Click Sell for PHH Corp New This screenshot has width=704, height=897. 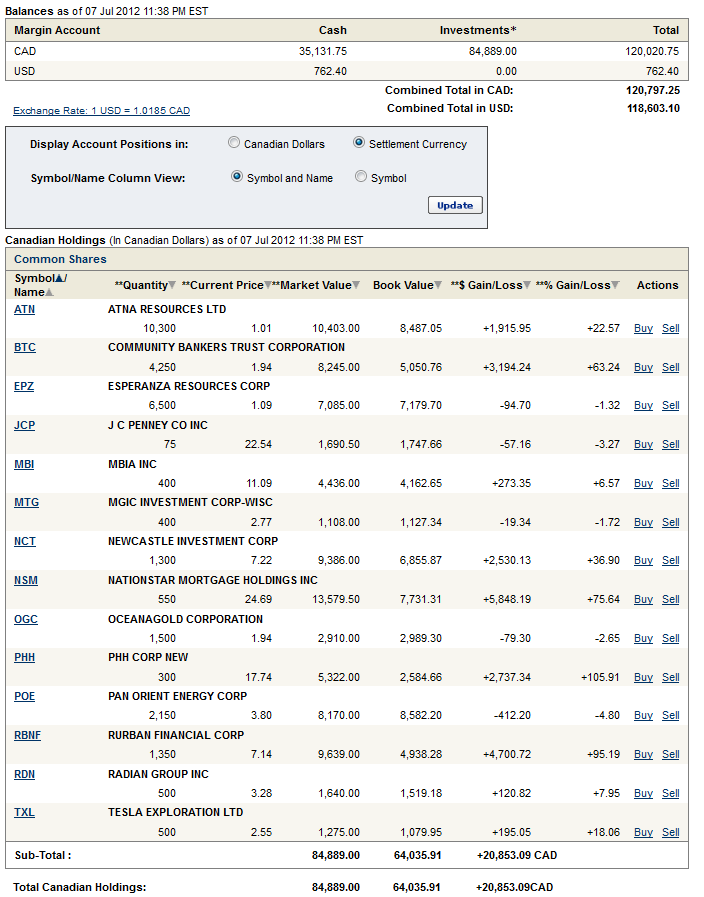670,678
